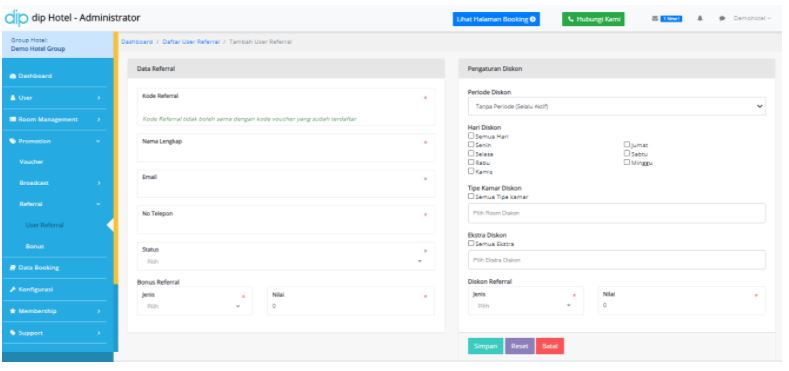The image size is (789, 371).
Task: Click the Konfigurasi wrench icon
Action: (13, 289)
